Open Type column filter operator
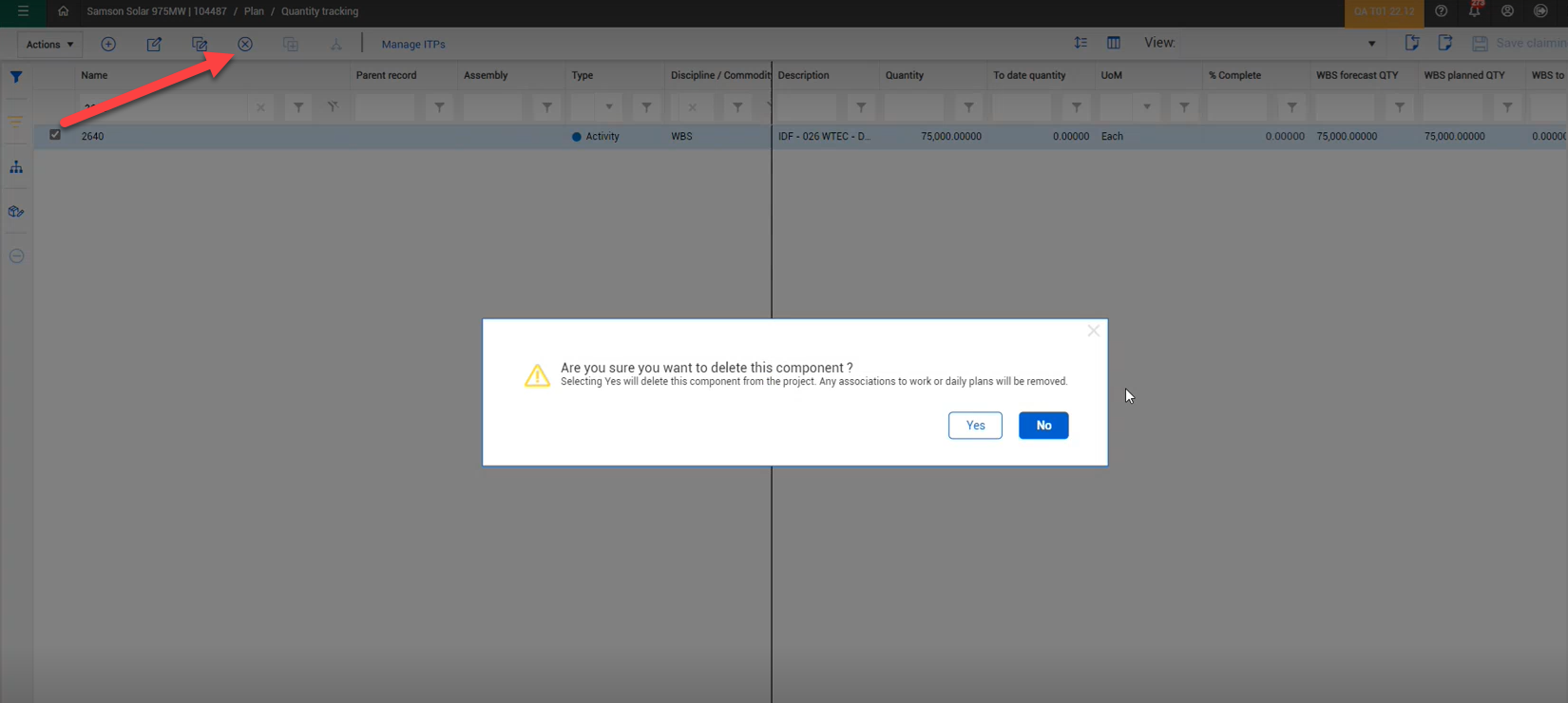The width and height of the screenshot is (1568, 703). (646, 107)
